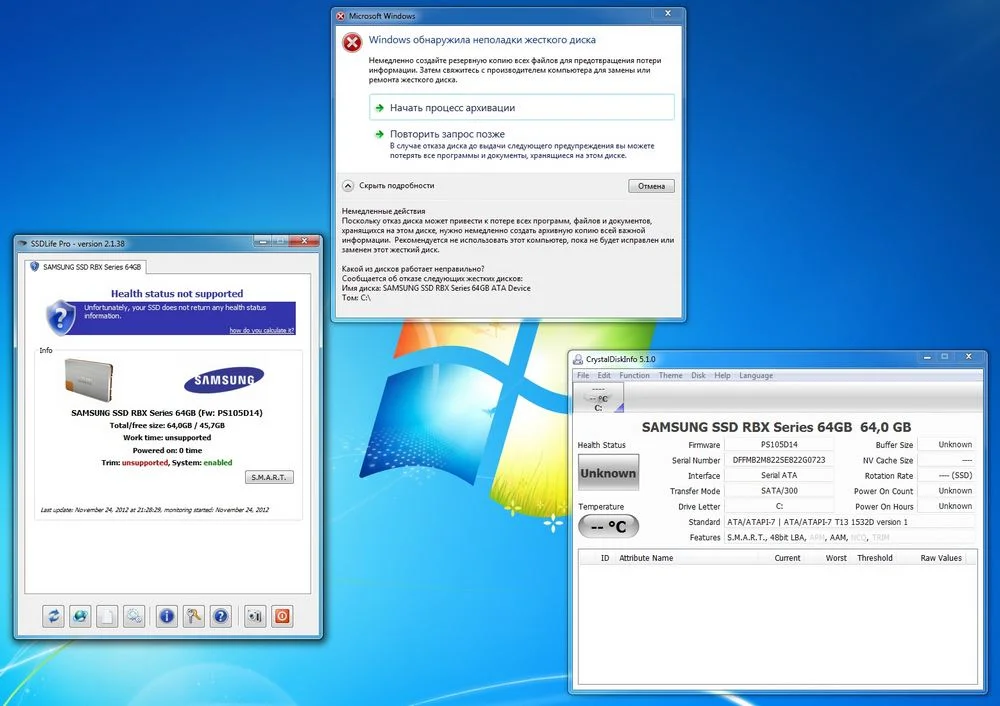Select the C: disk temperature button in CrystalDiskInfo

point(598,398)
